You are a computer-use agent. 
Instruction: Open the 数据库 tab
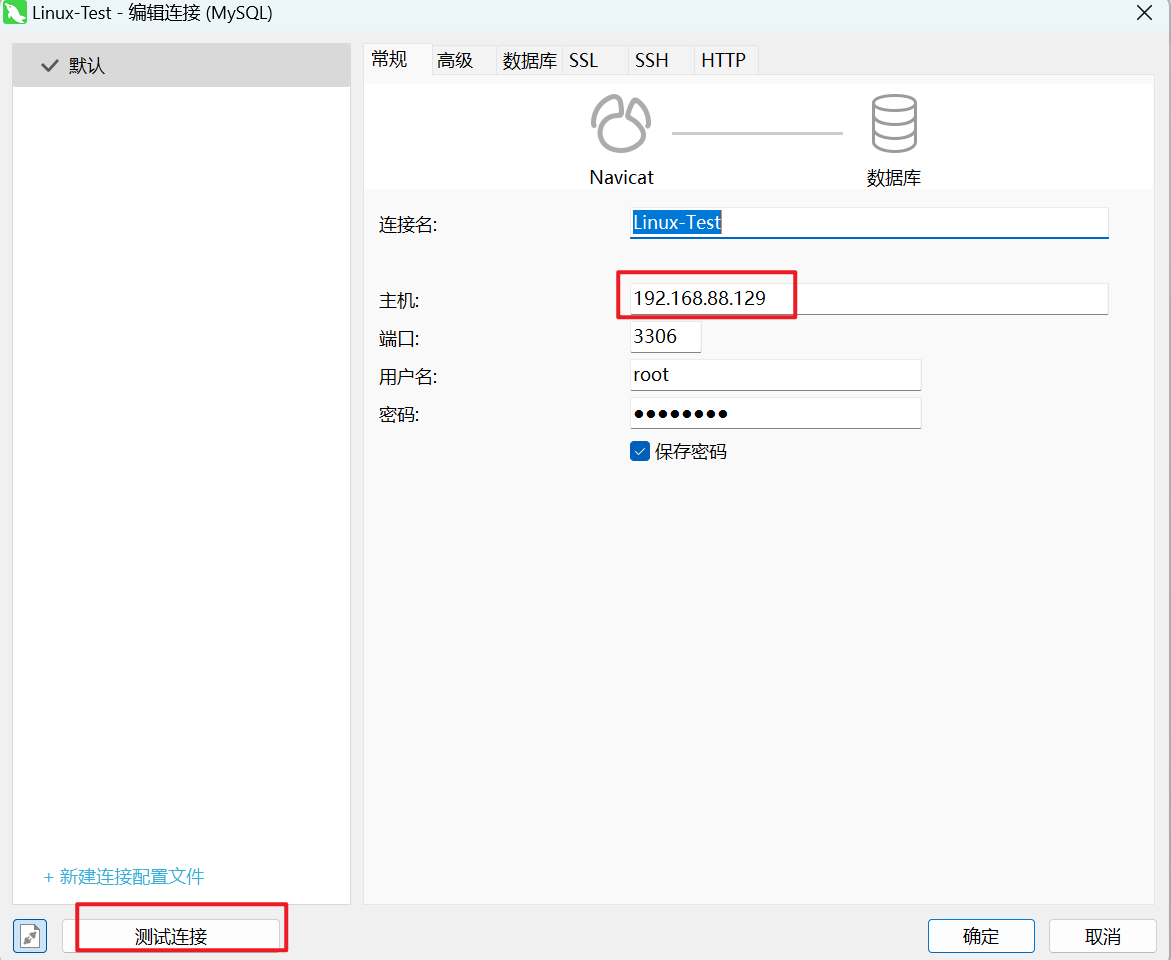(529, 60)
